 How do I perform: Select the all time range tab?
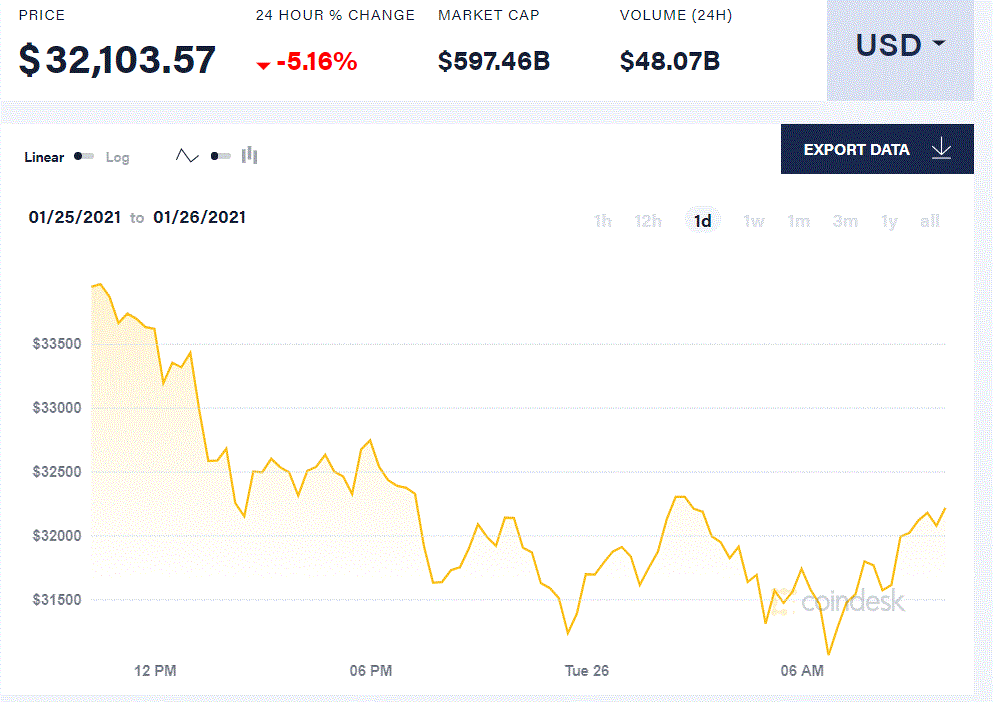pyautogui.click(x=930, y=221)
